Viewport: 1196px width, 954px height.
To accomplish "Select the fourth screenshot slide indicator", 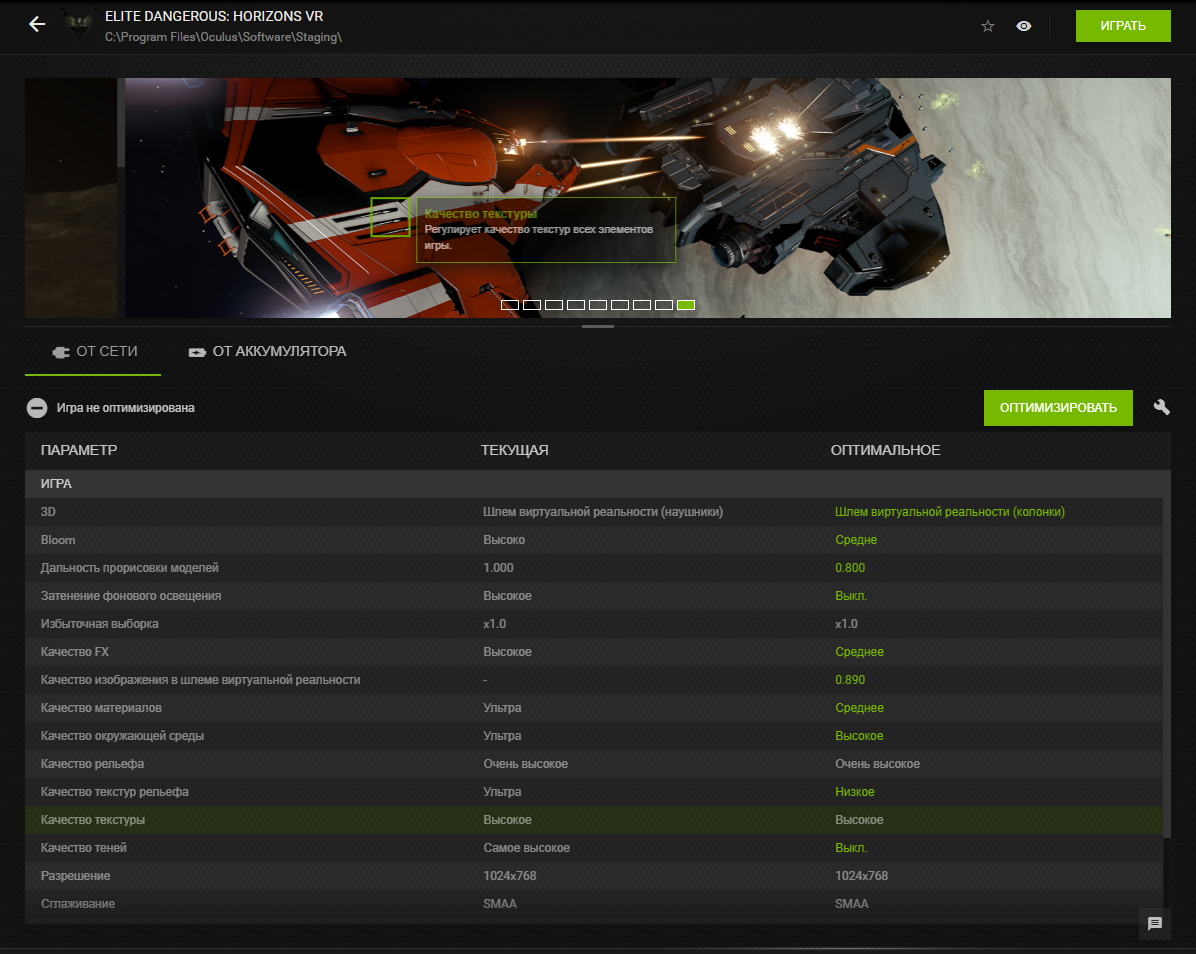I will (x=576, y=305).
